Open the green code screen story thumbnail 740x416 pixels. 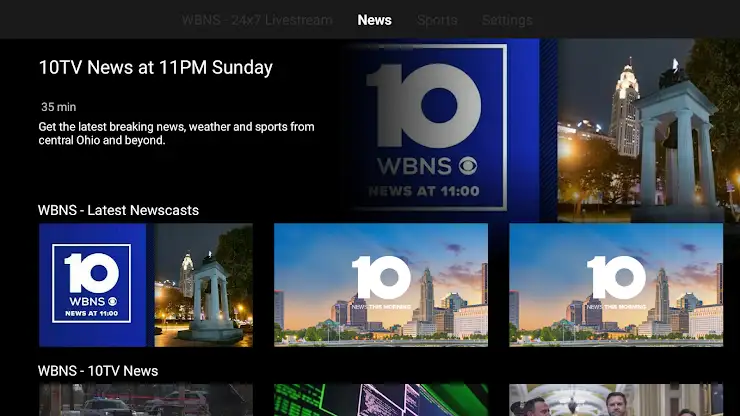point(381,400)
